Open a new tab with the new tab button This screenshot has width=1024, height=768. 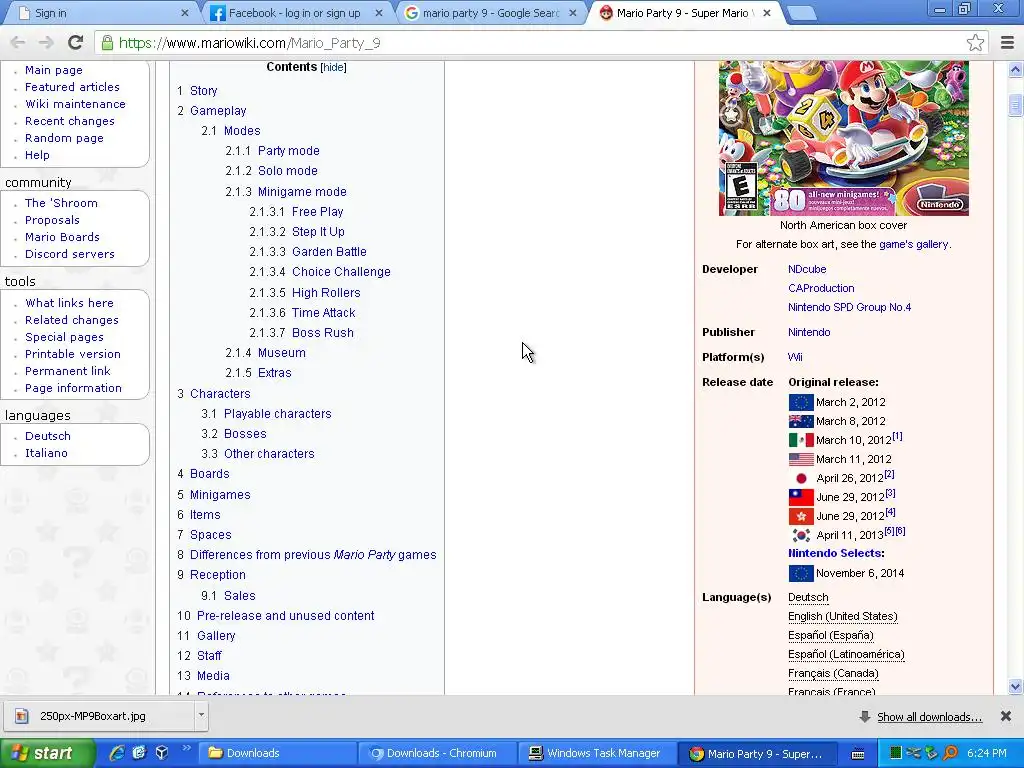click(x=801, y=13)
